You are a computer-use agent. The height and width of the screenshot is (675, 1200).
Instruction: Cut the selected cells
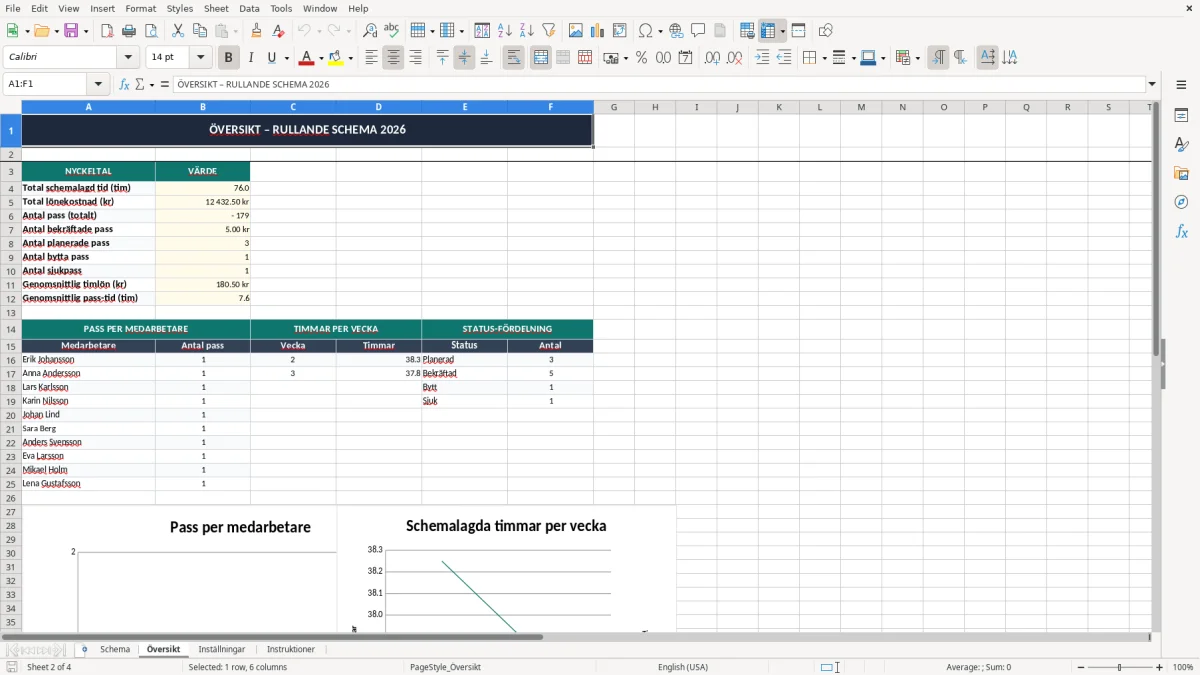(178, 31)
